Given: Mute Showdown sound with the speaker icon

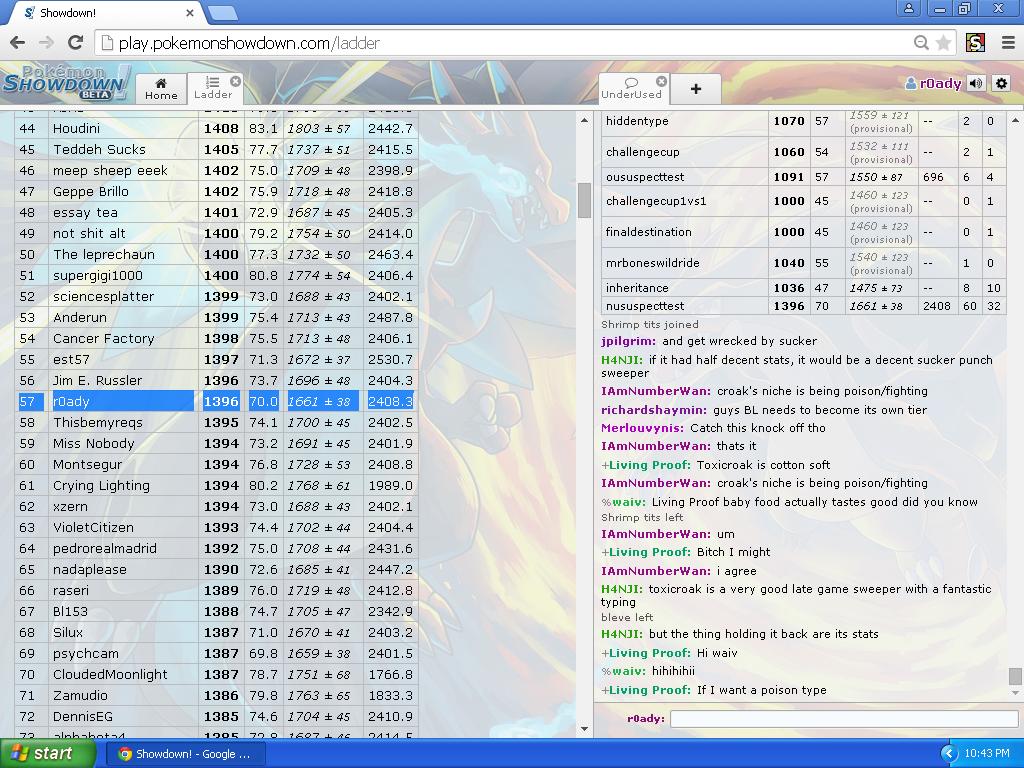Looking at the screenshot, I should (x=974, y=84).
